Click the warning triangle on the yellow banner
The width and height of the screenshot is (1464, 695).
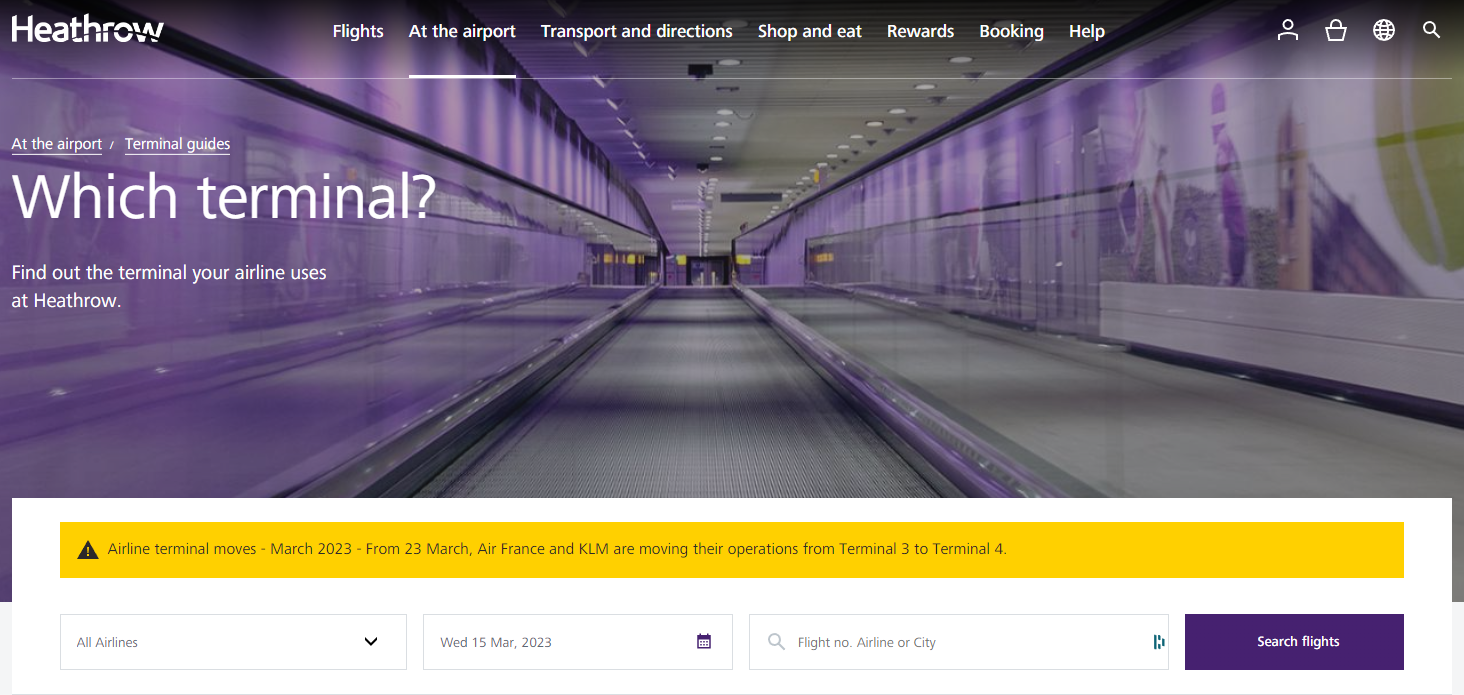click(88, 549)
